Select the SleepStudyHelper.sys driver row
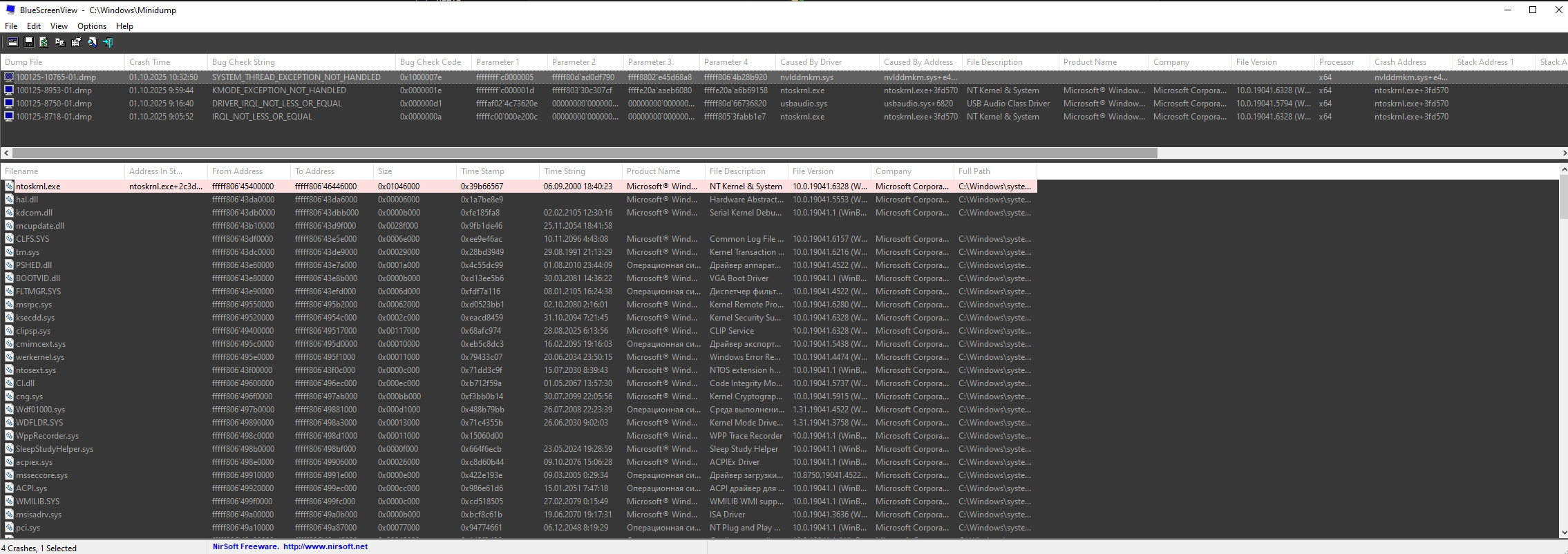 518,448
